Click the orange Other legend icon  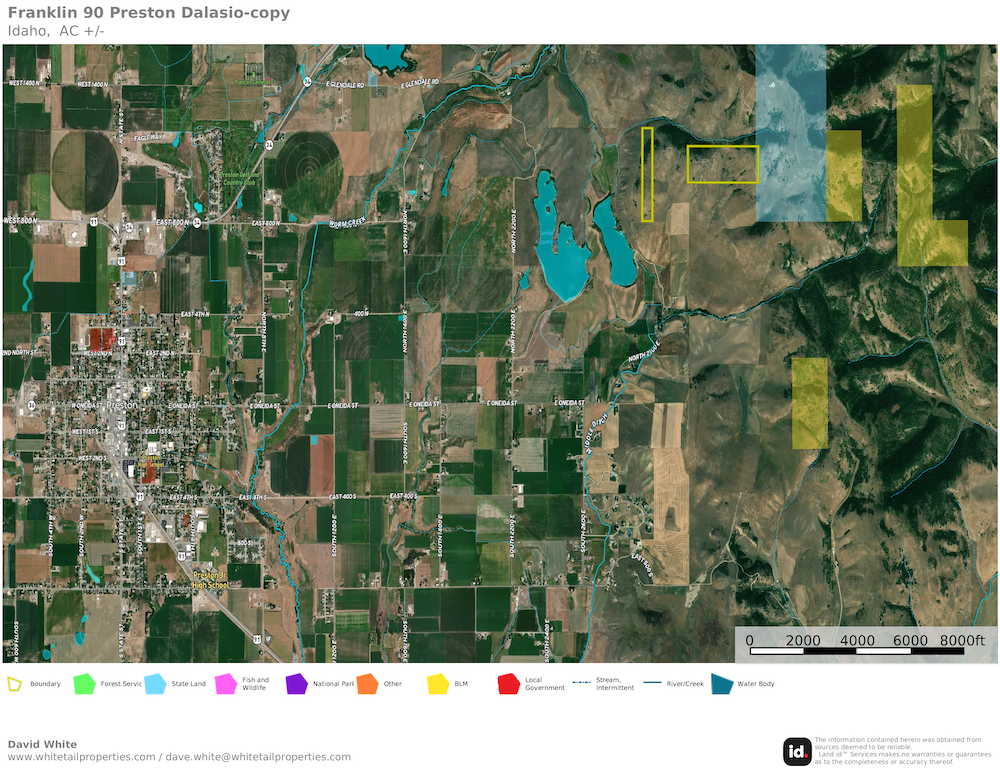click(x=367, y=684)
